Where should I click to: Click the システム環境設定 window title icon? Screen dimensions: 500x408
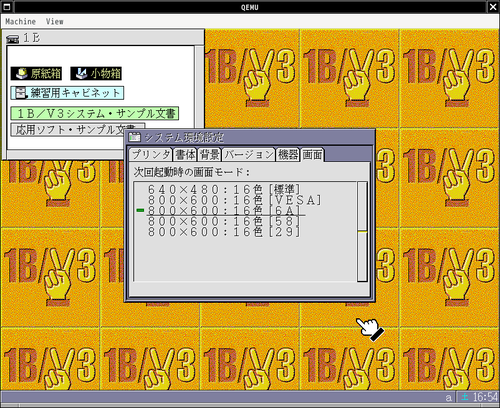click(134, 137)
